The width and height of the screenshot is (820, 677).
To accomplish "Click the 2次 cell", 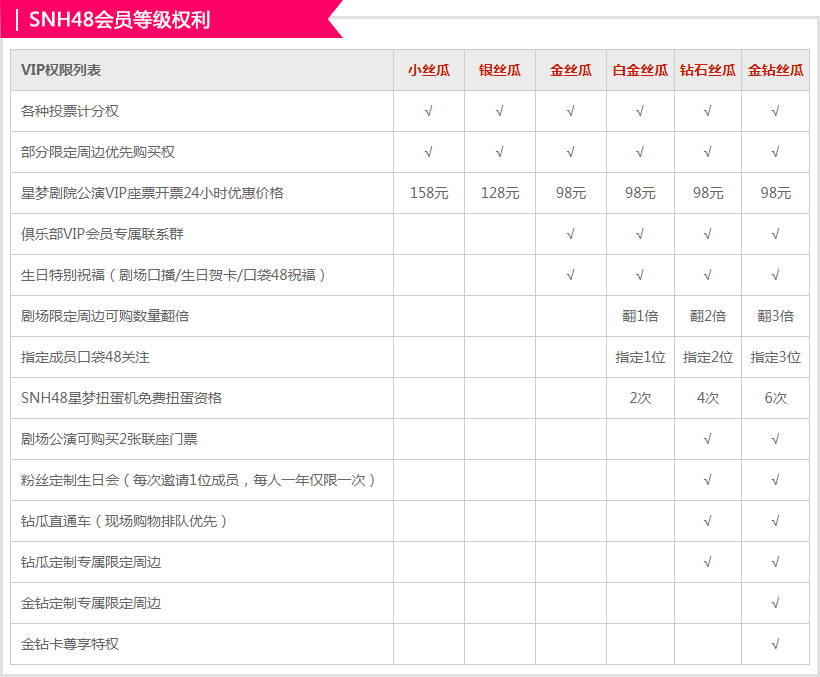I will point(640,398).
